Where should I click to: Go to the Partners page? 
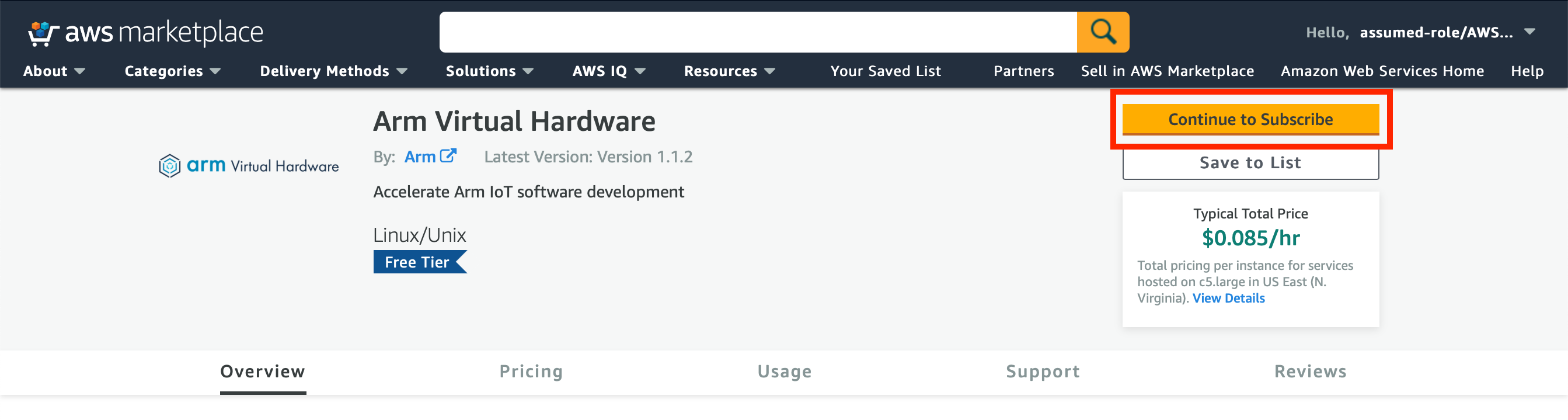coord(1023,71)
